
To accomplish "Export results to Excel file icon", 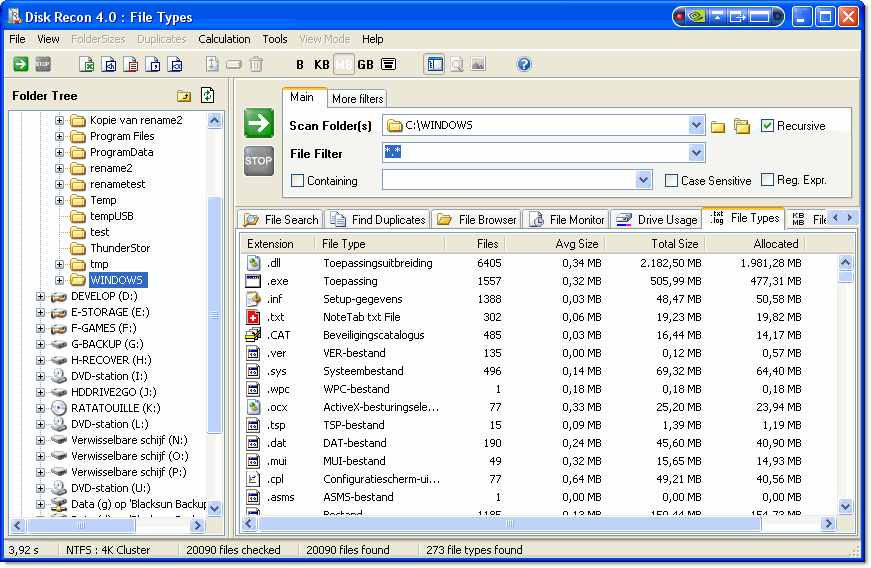I will coord(87,64).
